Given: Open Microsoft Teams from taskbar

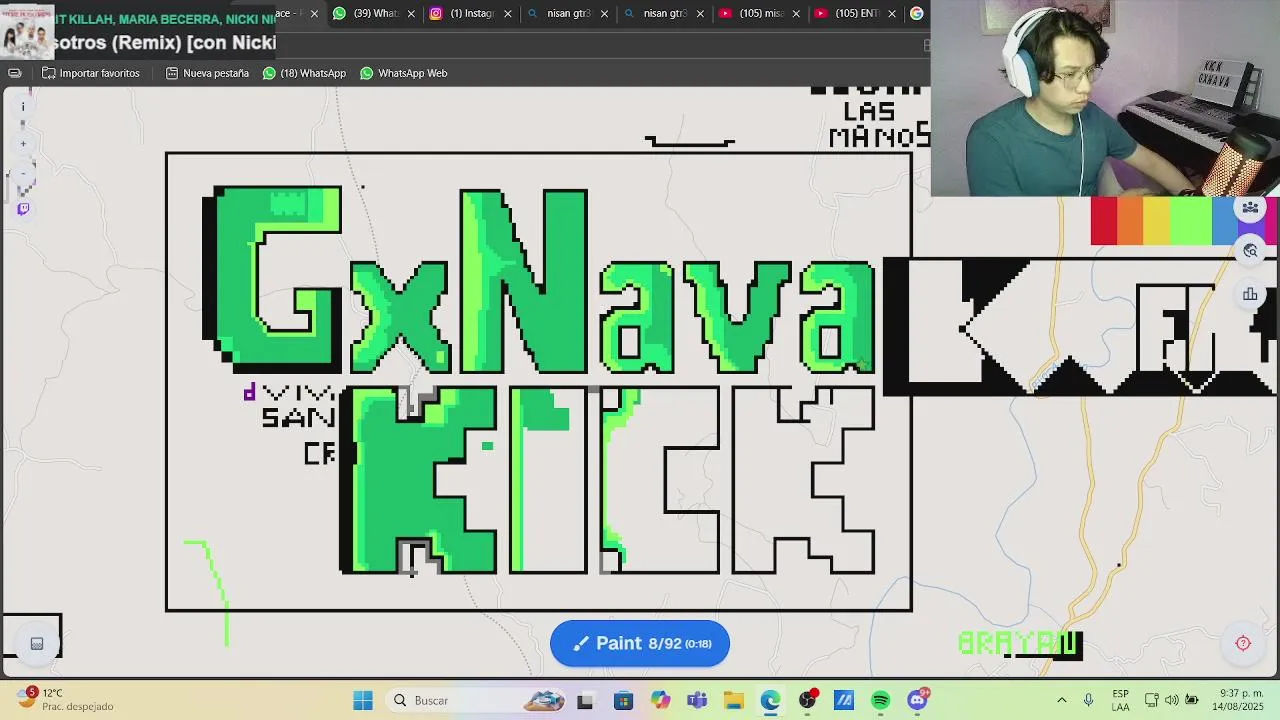Looking at the screenshot, I should pos(697,701).
